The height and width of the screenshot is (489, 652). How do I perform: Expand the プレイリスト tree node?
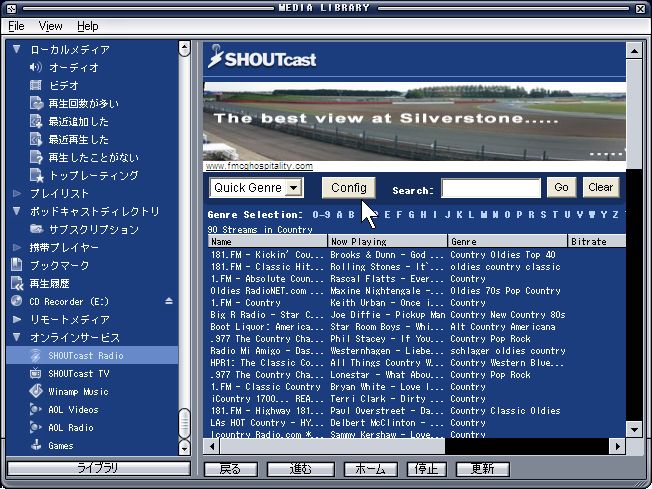click(17, 193)
